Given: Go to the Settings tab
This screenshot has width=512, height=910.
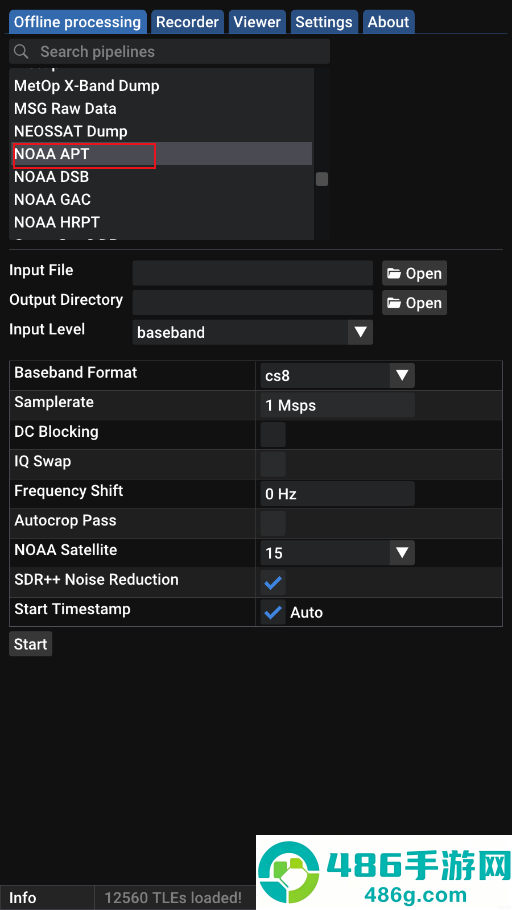Looking at the screenshot, I should coord(324,22).
